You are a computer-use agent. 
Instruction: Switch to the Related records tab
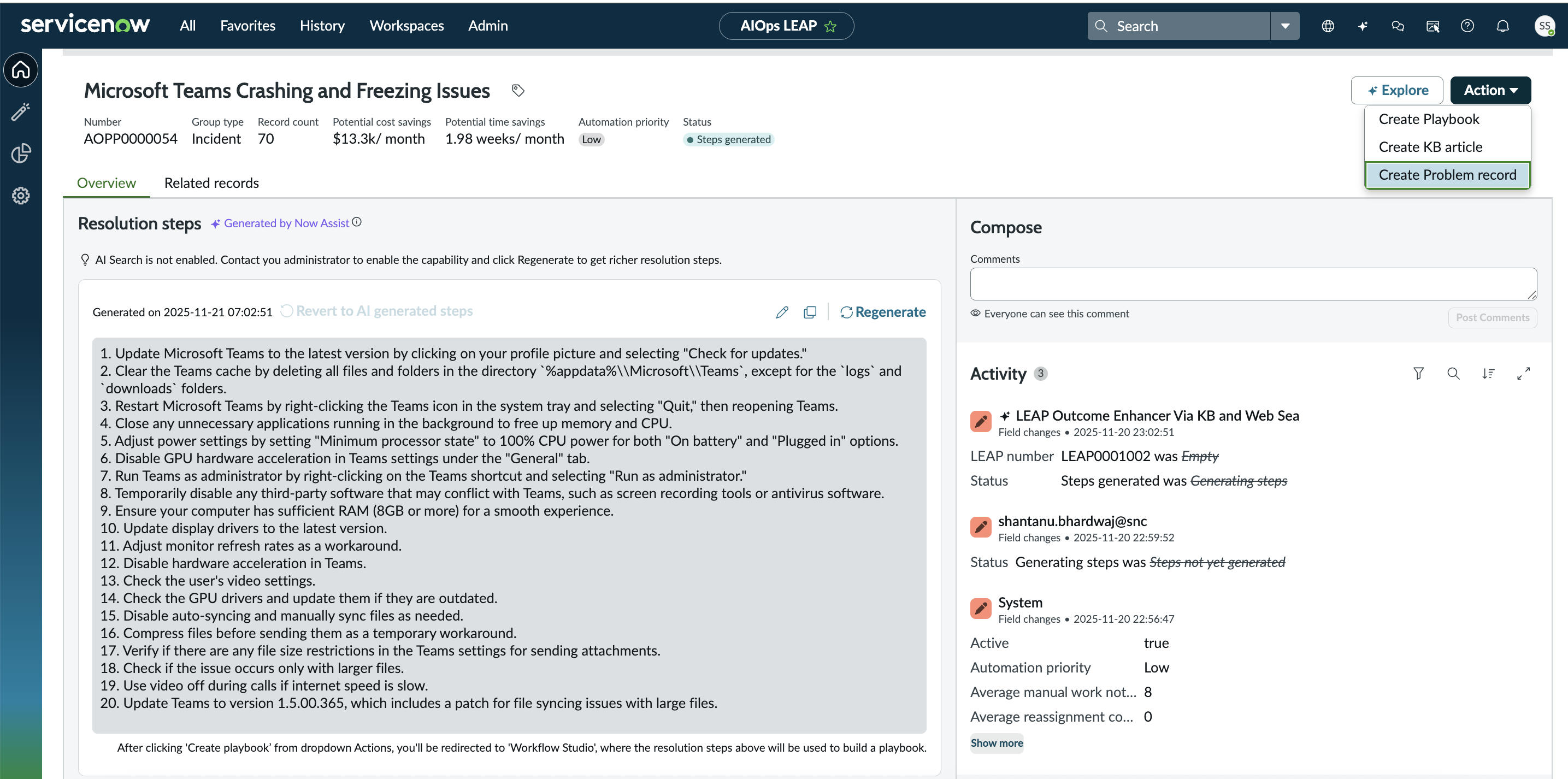(211, 183)
